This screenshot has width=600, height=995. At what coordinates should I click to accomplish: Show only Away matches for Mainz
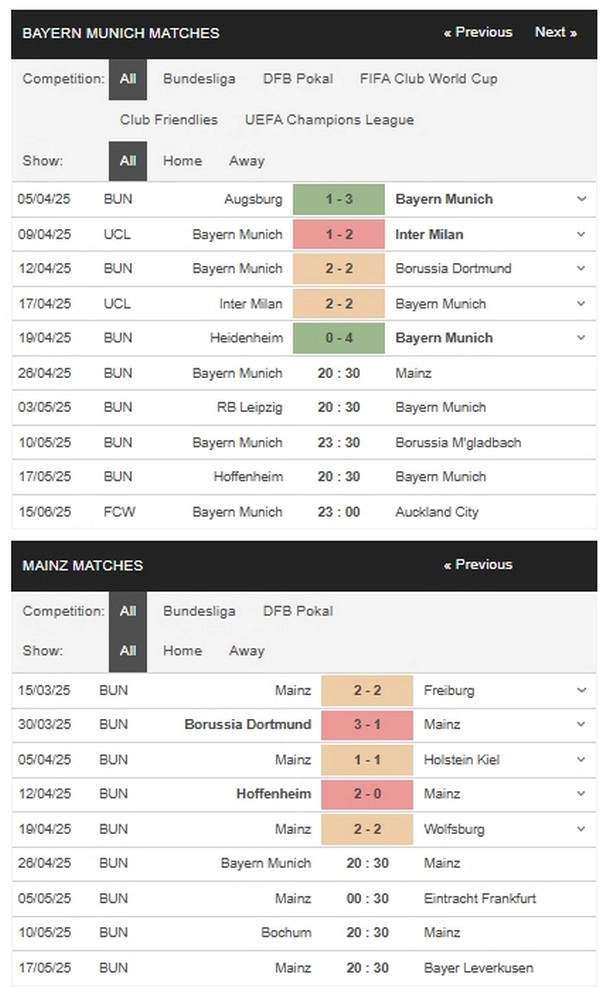tap(247, 650)
